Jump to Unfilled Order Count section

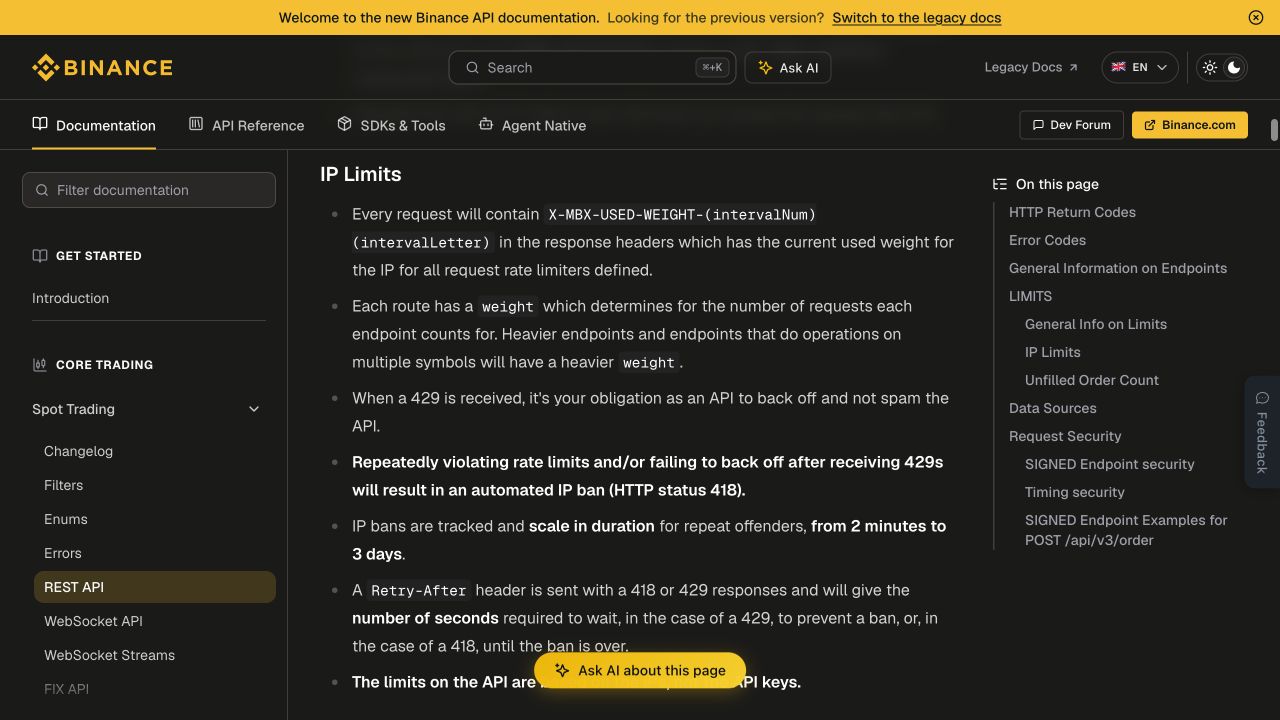coord(1092,380)
